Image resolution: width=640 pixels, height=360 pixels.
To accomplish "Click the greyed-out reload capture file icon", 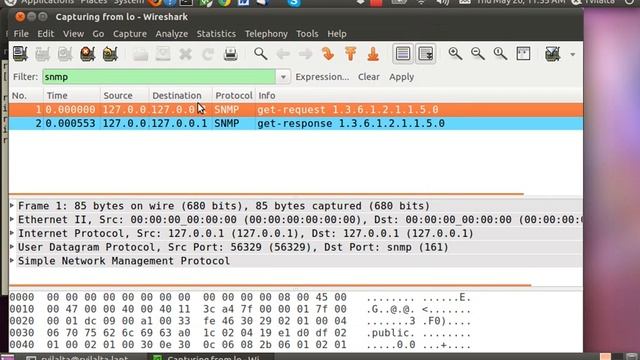I will tap(208, 54).
